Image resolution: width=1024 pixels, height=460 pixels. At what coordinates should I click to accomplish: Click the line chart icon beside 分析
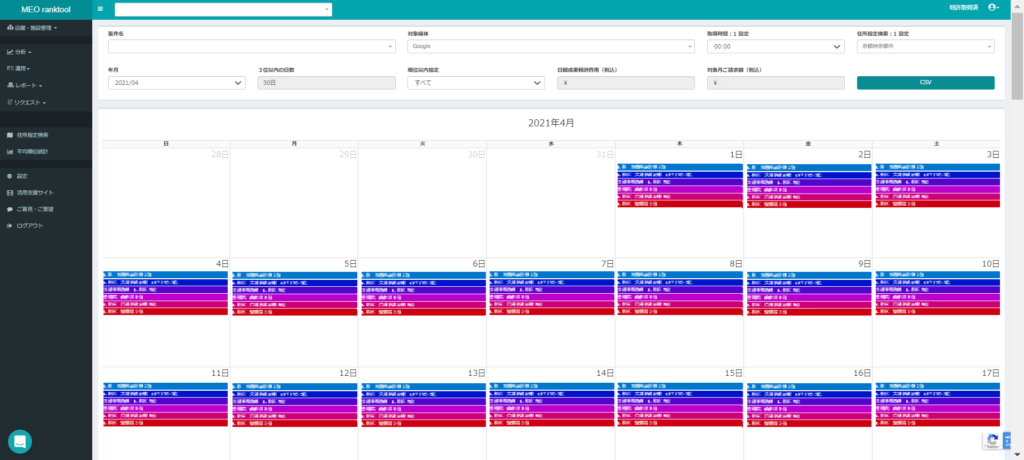10,52
